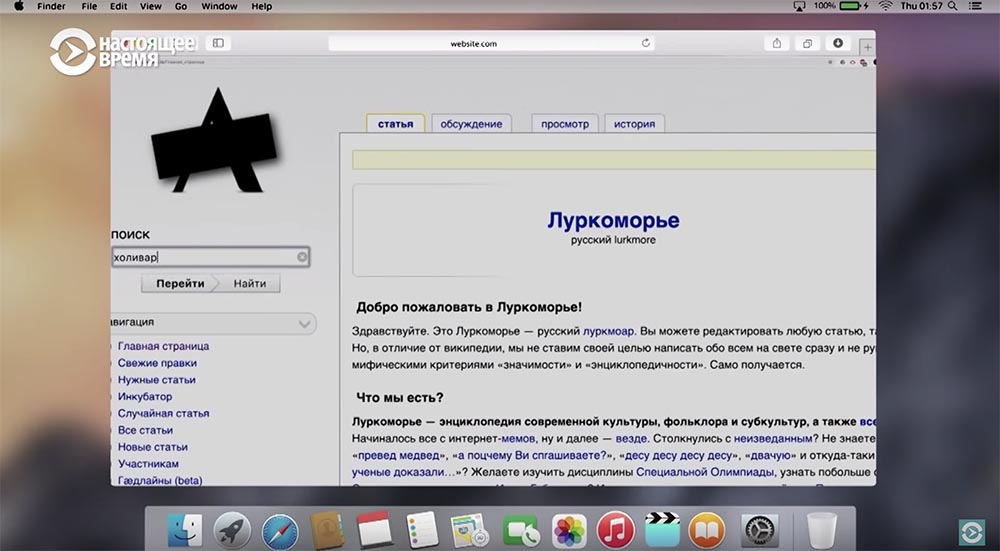Open the Edit menu
1000x551 pixels.
(118, 6)
